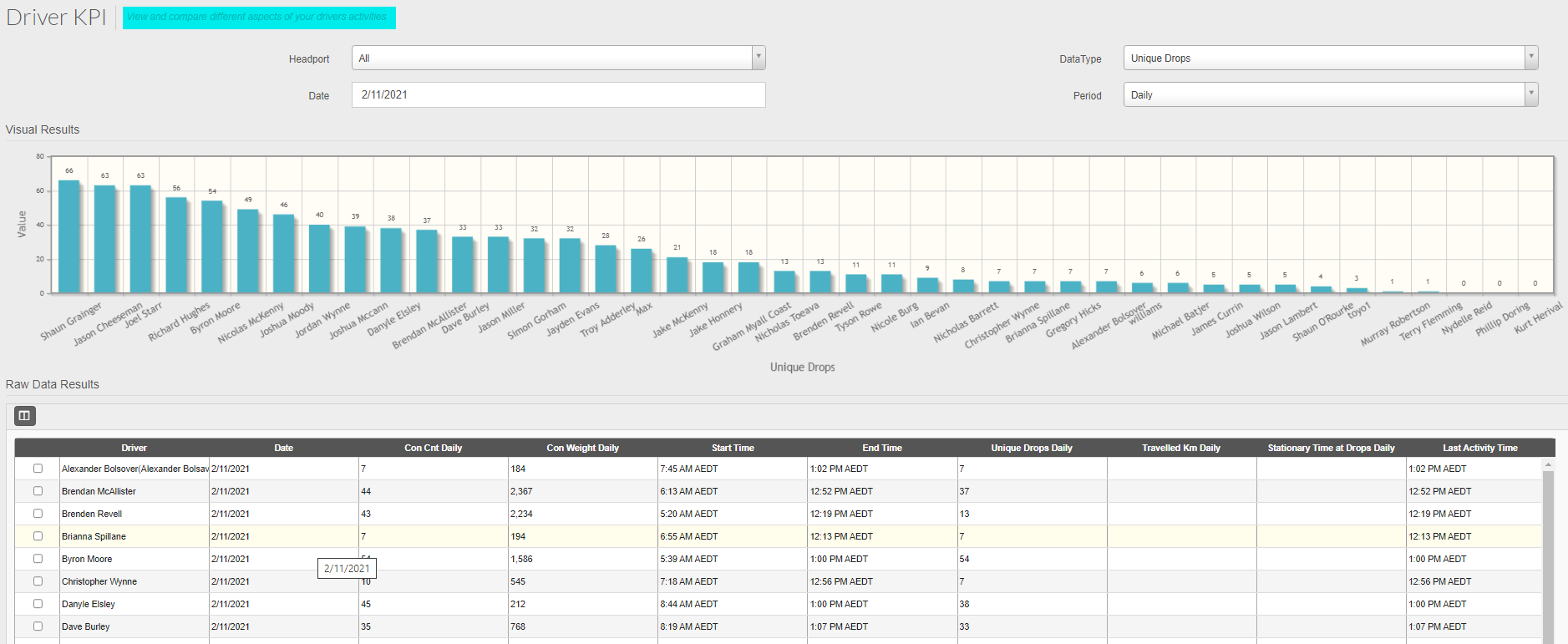Click the Visual Results section heading
The height and width of the screenshot is (644, 1568).
(43, 129)
